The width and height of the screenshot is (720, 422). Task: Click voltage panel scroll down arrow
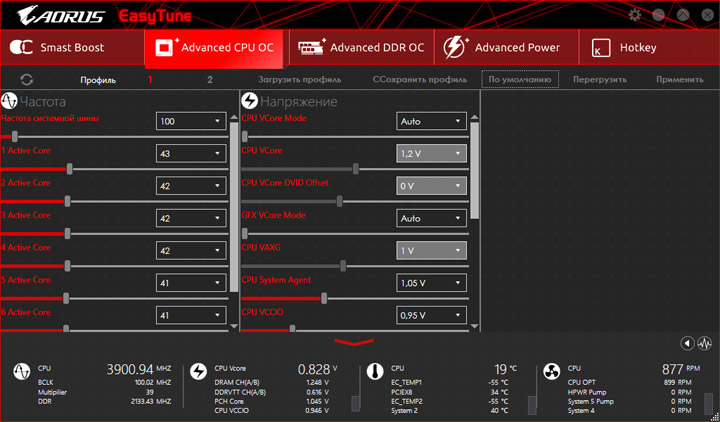(474, 326)
